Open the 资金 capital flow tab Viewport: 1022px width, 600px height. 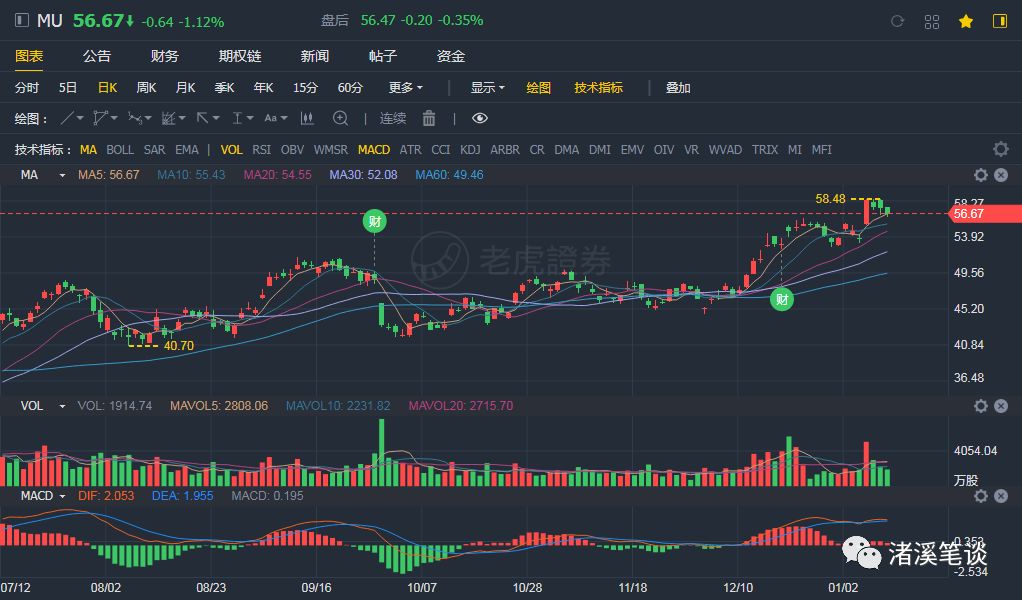pos(451,56)
